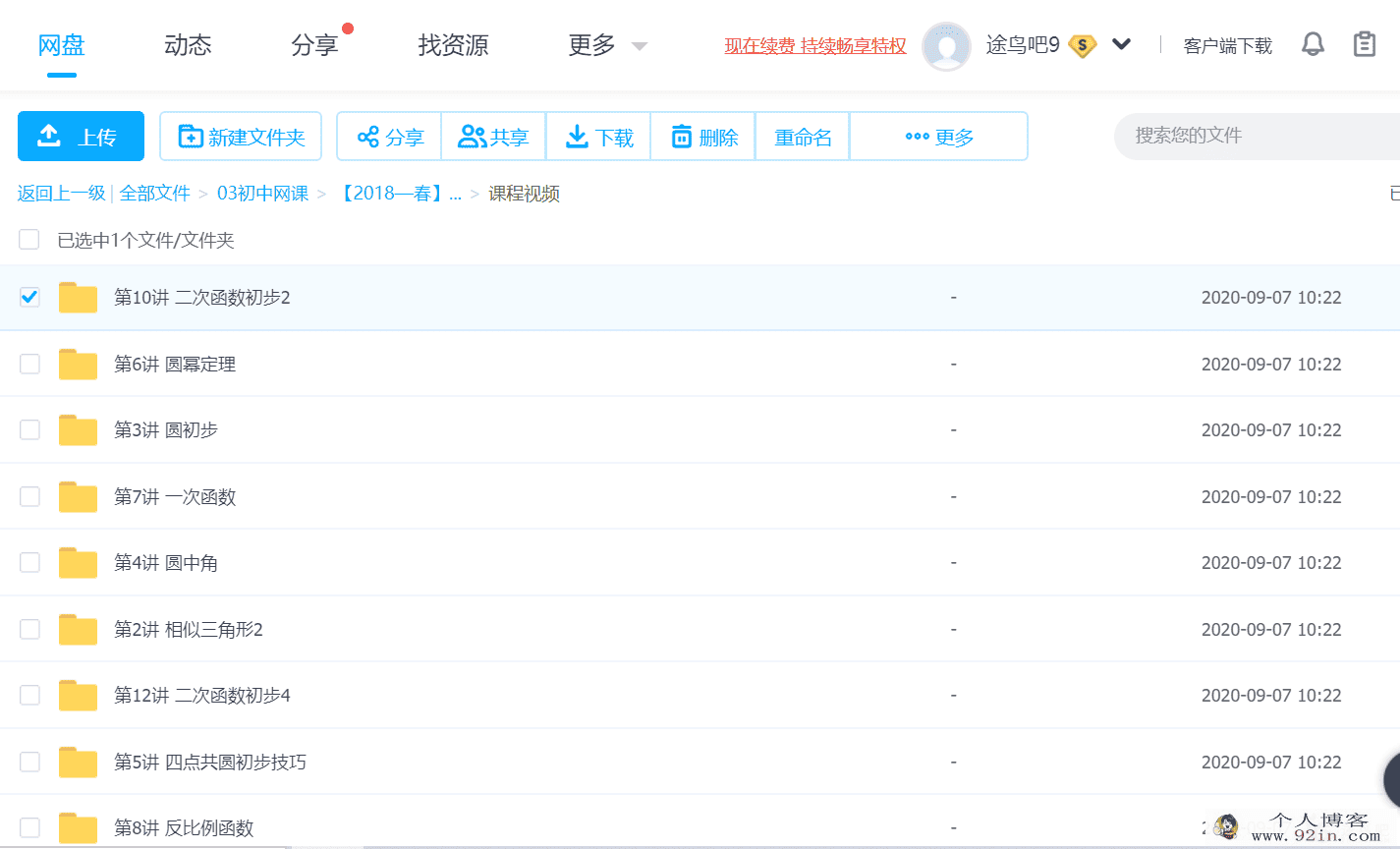Click username 途鸟吧9
The image size is (1400, 849).
click(x=1023, y=45)
